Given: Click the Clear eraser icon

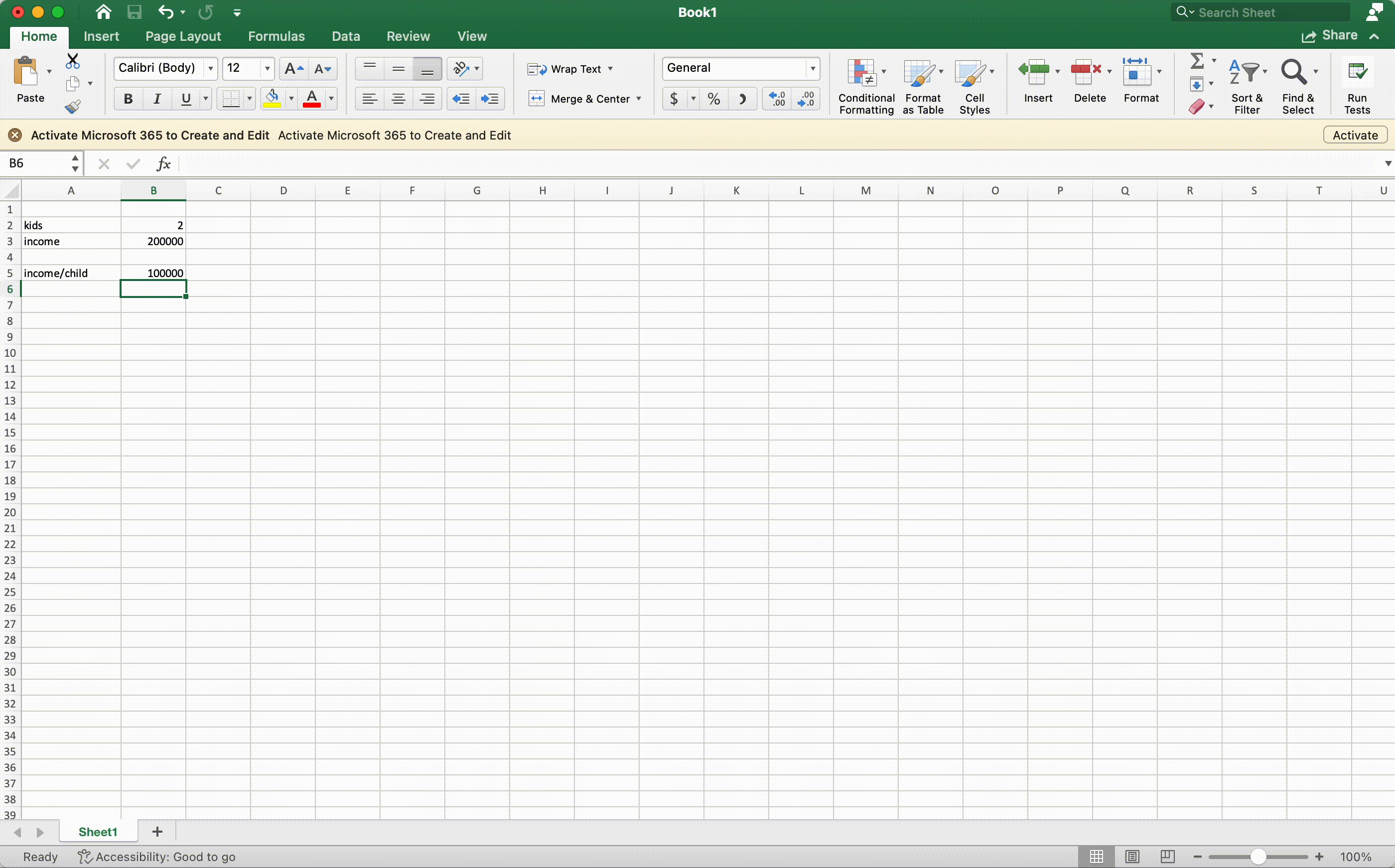Looking at the screenshot, I should 1196,107.
